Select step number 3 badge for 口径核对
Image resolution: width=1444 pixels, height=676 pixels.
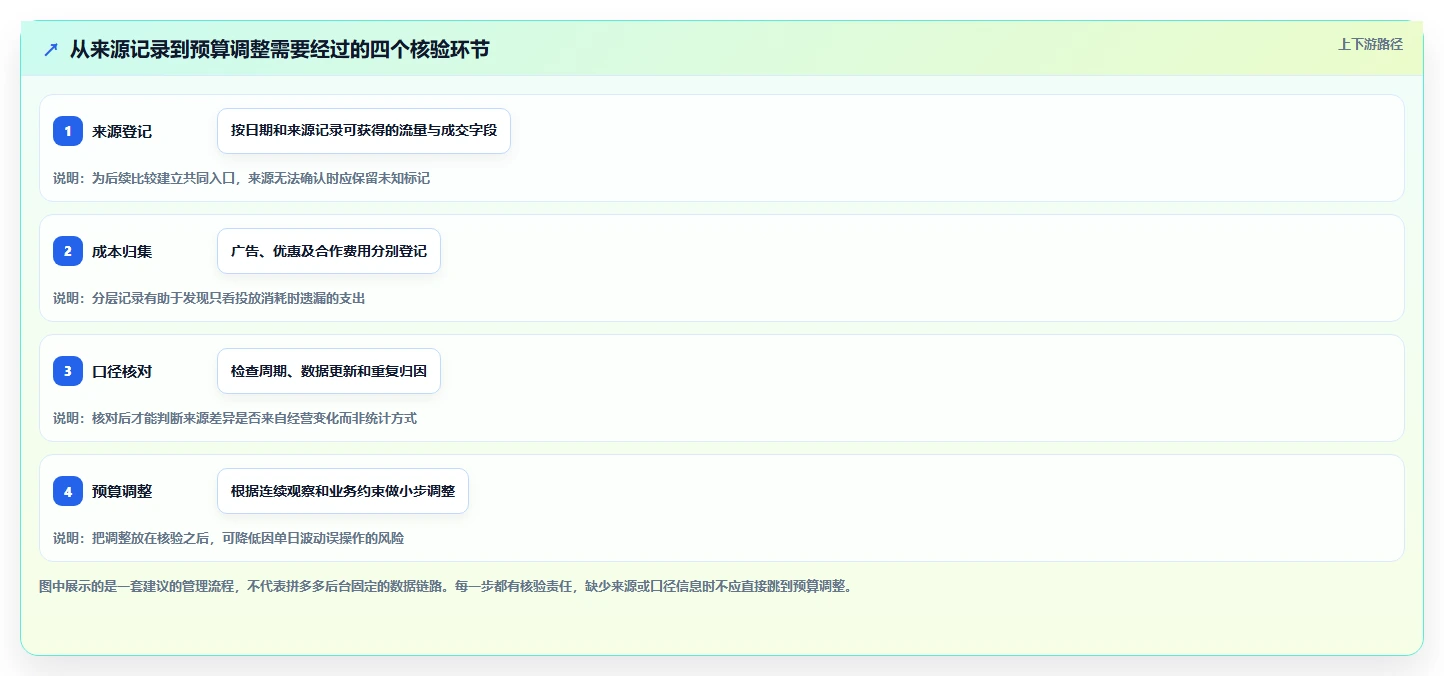tap(68, 371)
